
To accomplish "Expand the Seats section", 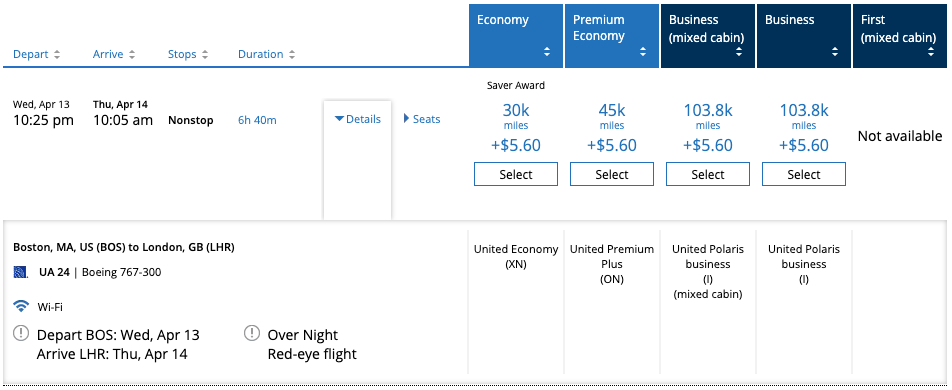I will 422,119.
